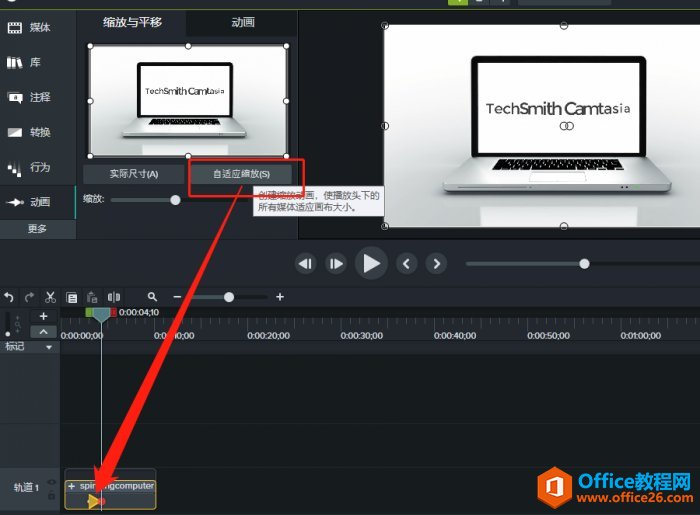Switch to the 动画 tab at top
Viewport: 700px width, 515px height.
(242, 21)
